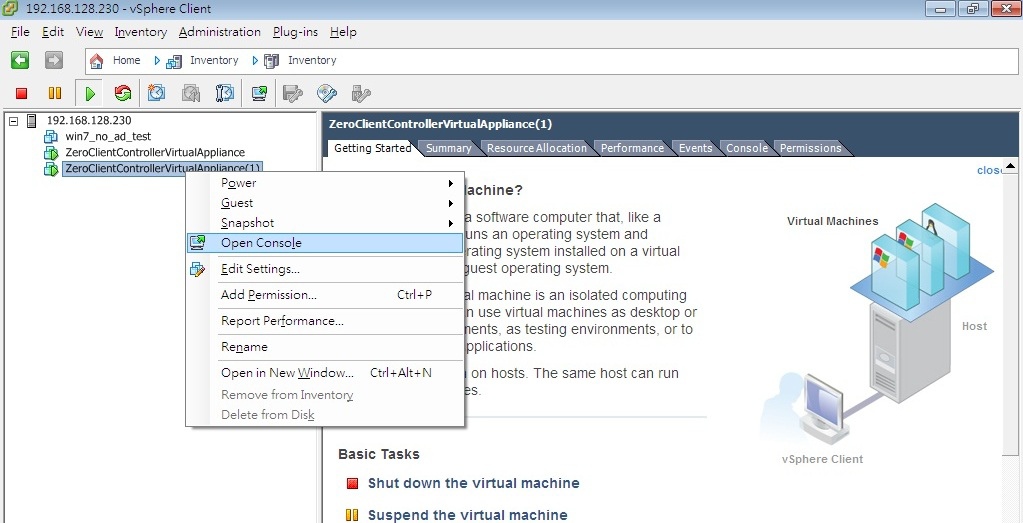The image size is (1023, 523).
Task: Open the View menu
Action: point(89,32)
